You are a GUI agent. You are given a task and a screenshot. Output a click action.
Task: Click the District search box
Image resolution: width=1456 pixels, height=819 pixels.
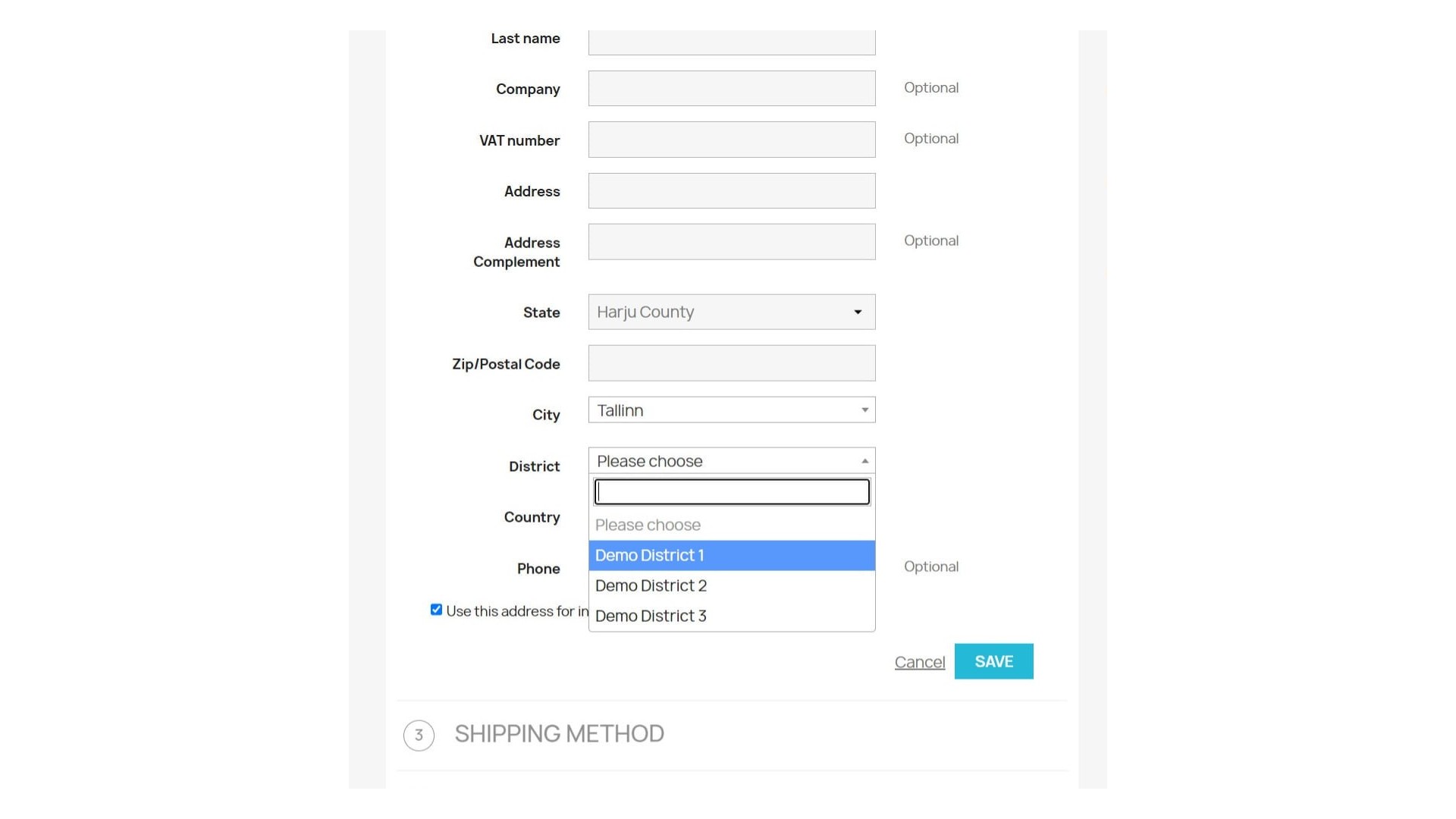pyautogui.click(x=731, y=492)
